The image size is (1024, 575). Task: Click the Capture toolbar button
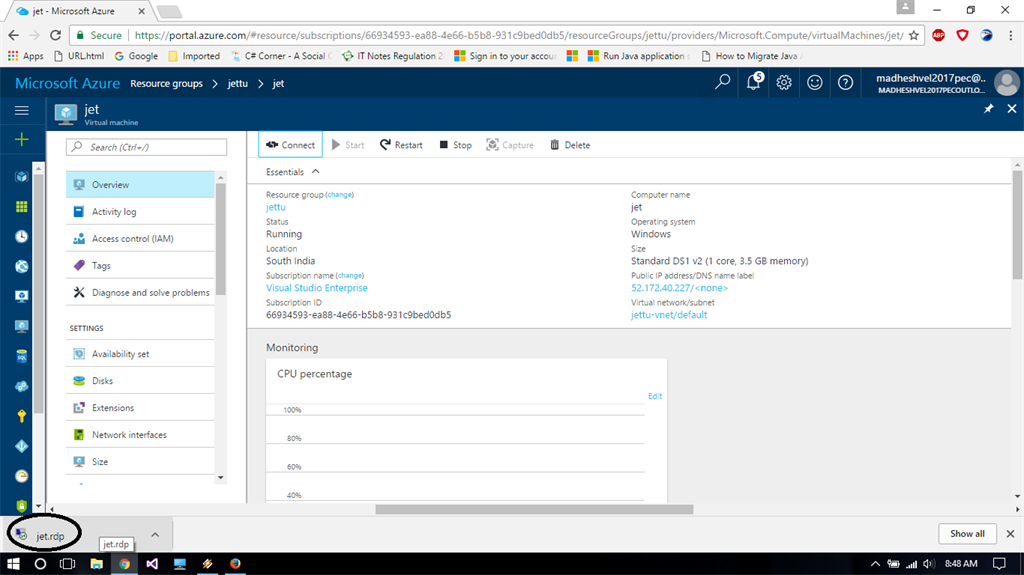tap(510, 145)
